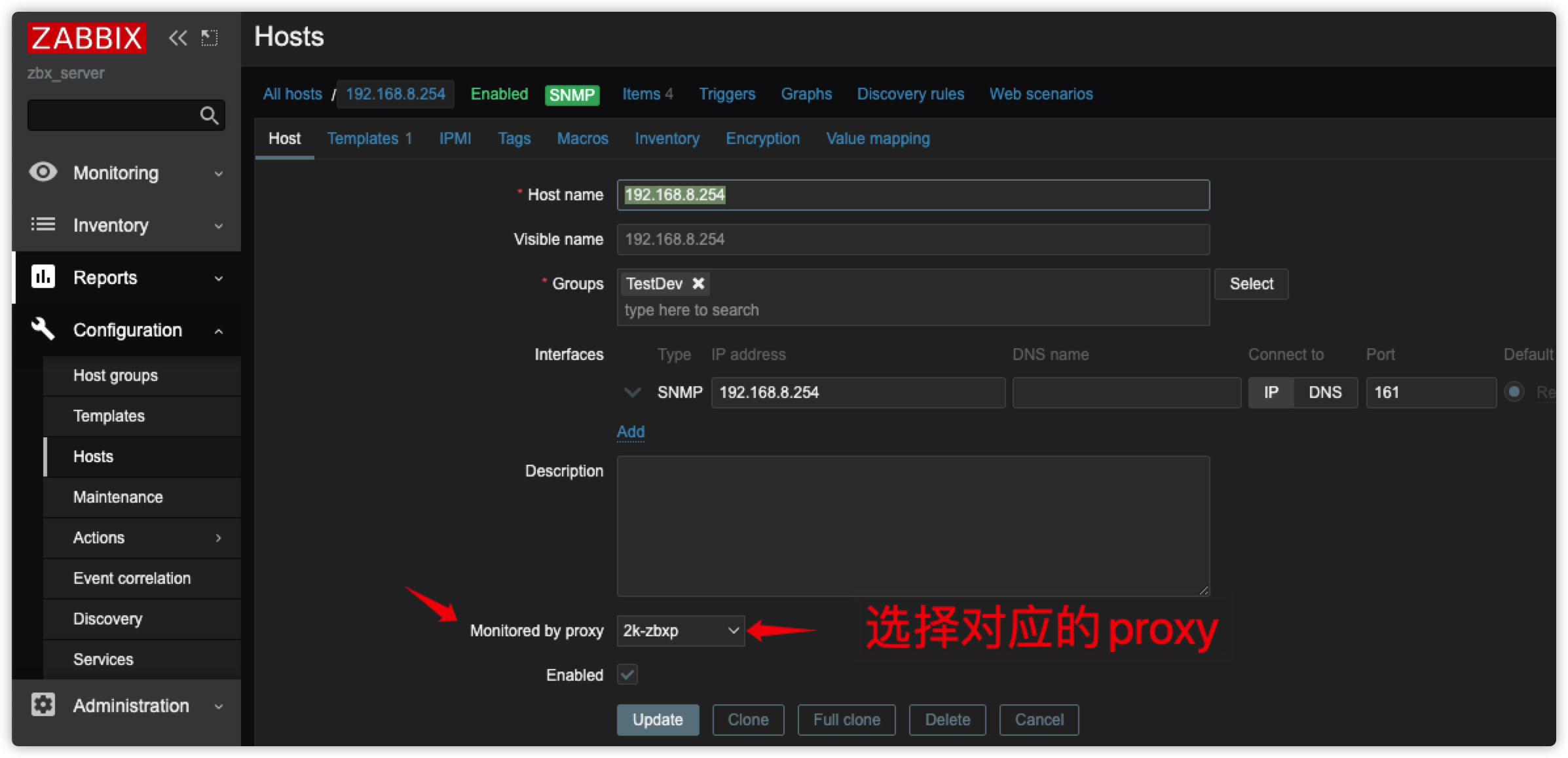Expand the Inventory menu chevron
The image size is (1568, 758).
[219, 226]
